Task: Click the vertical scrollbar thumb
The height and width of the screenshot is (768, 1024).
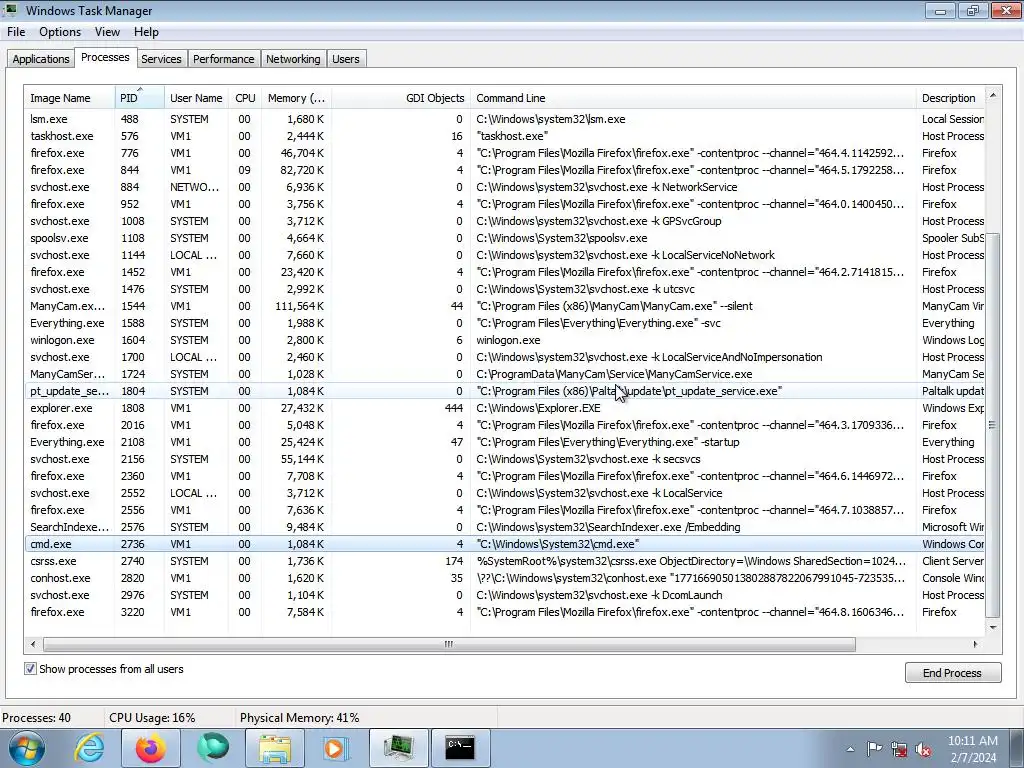Action: click(993, 425)
